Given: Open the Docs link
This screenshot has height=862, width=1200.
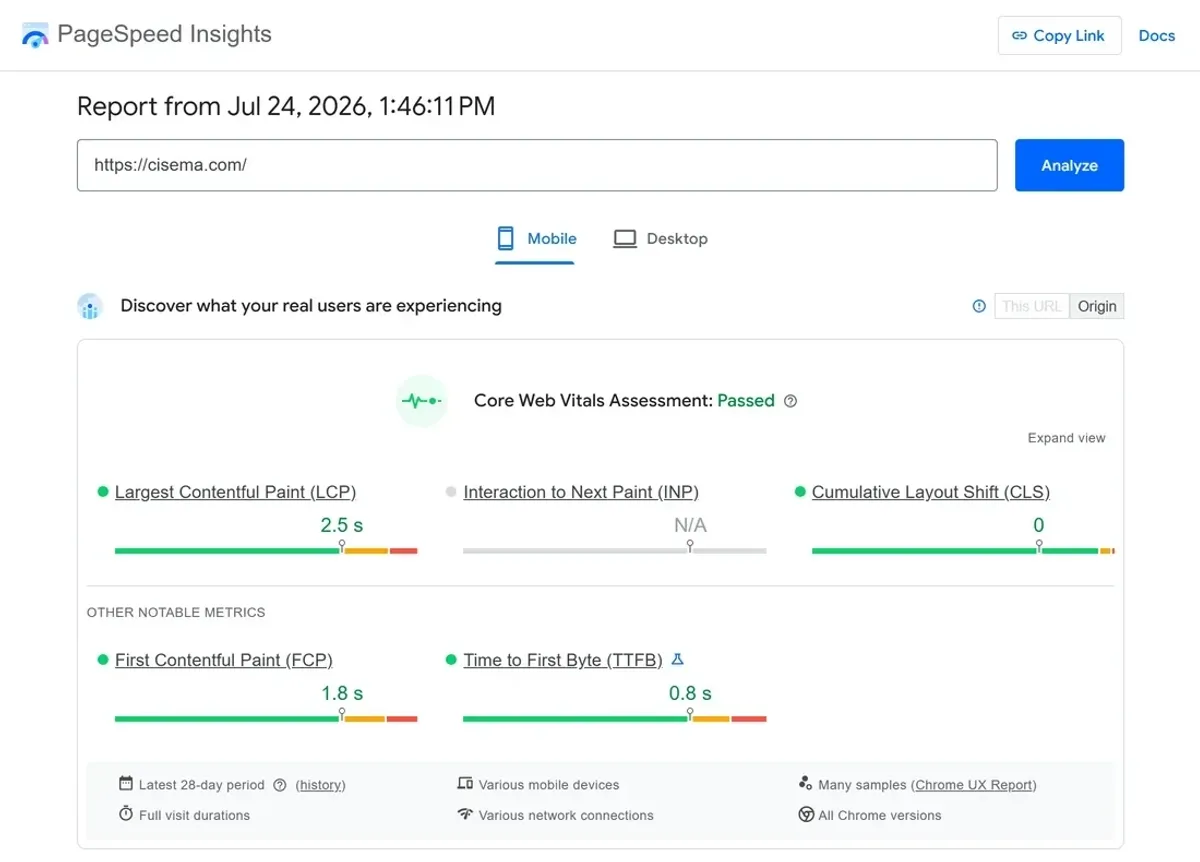Looking at the screenshot, I should 1157,36.
